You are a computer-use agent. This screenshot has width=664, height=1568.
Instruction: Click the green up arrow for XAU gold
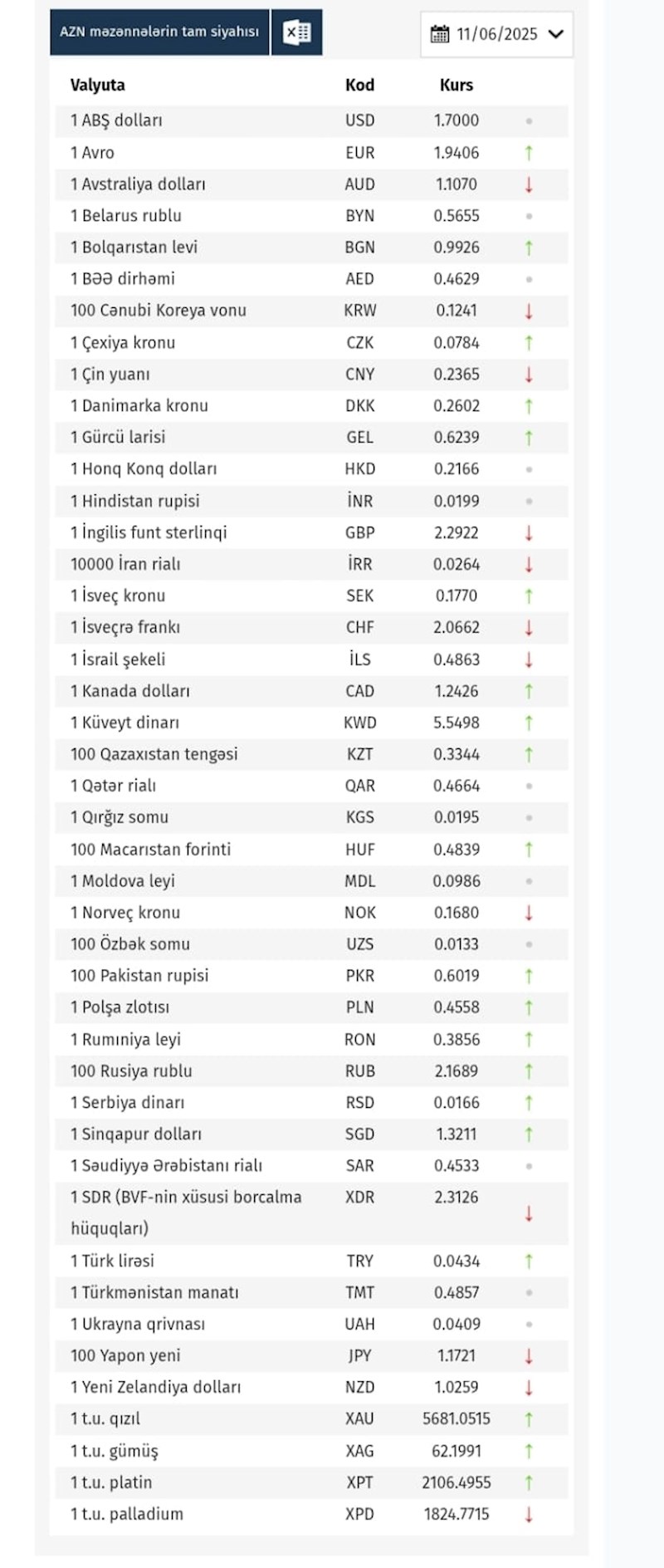coord(529,1419)
